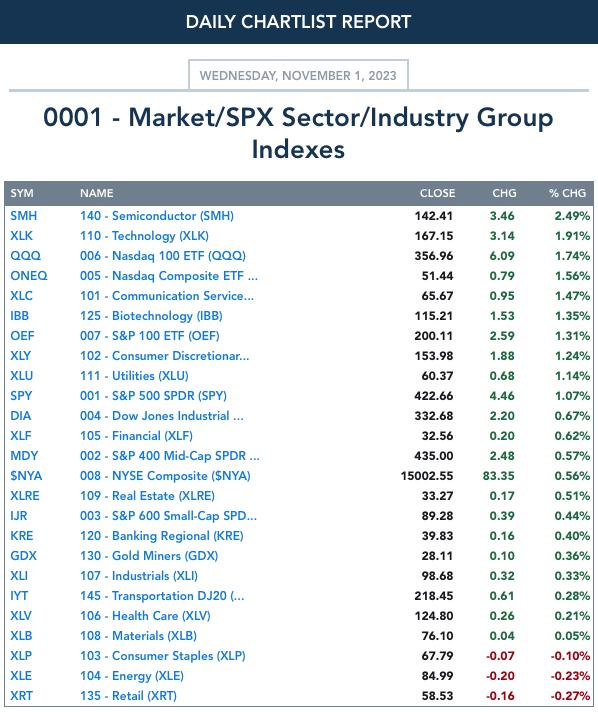Open 106 - Health Care (XLV)
Viewport: 598px width, 712px height.
[x=145, y=615]
